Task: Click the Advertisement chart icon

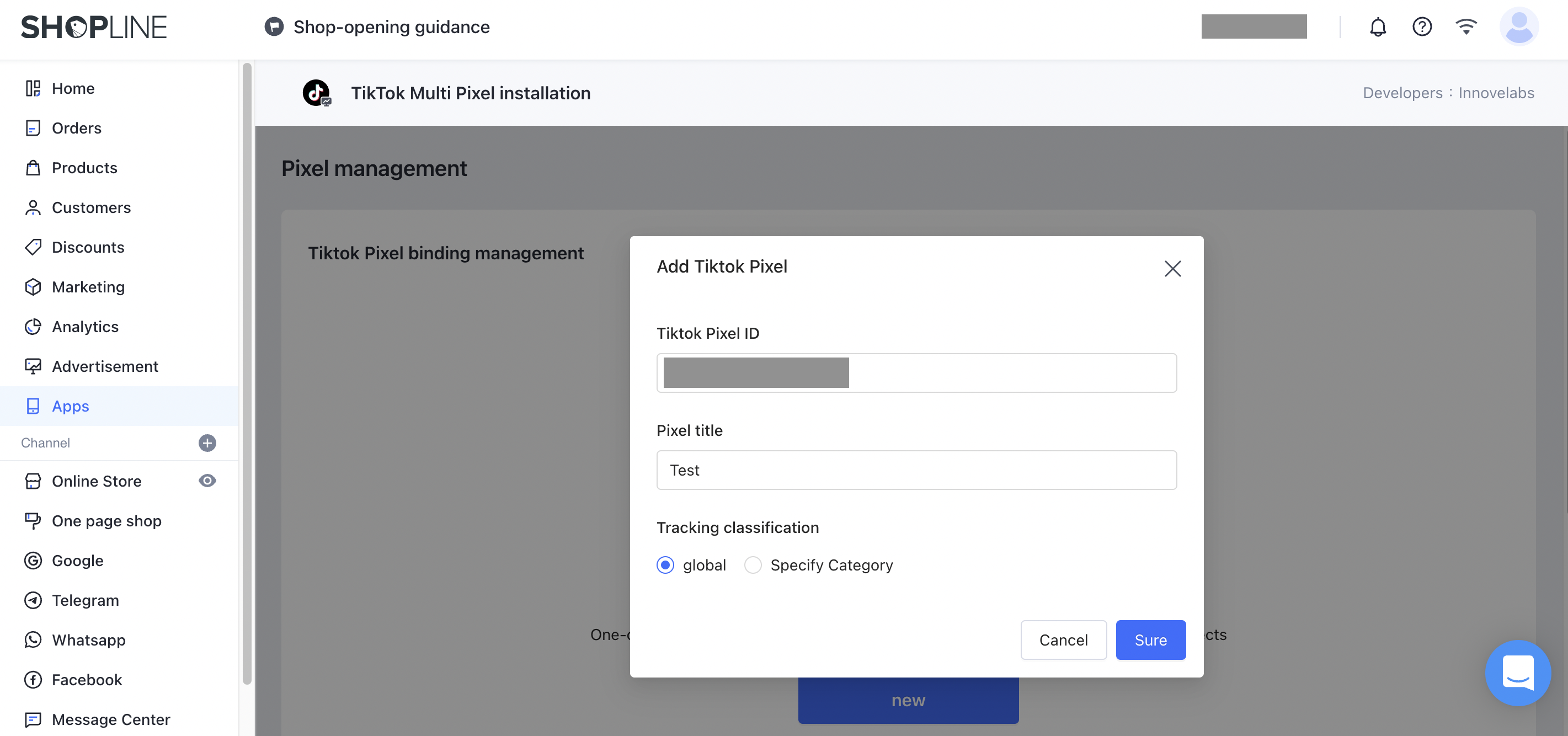Action: click(x=33, y=366)
